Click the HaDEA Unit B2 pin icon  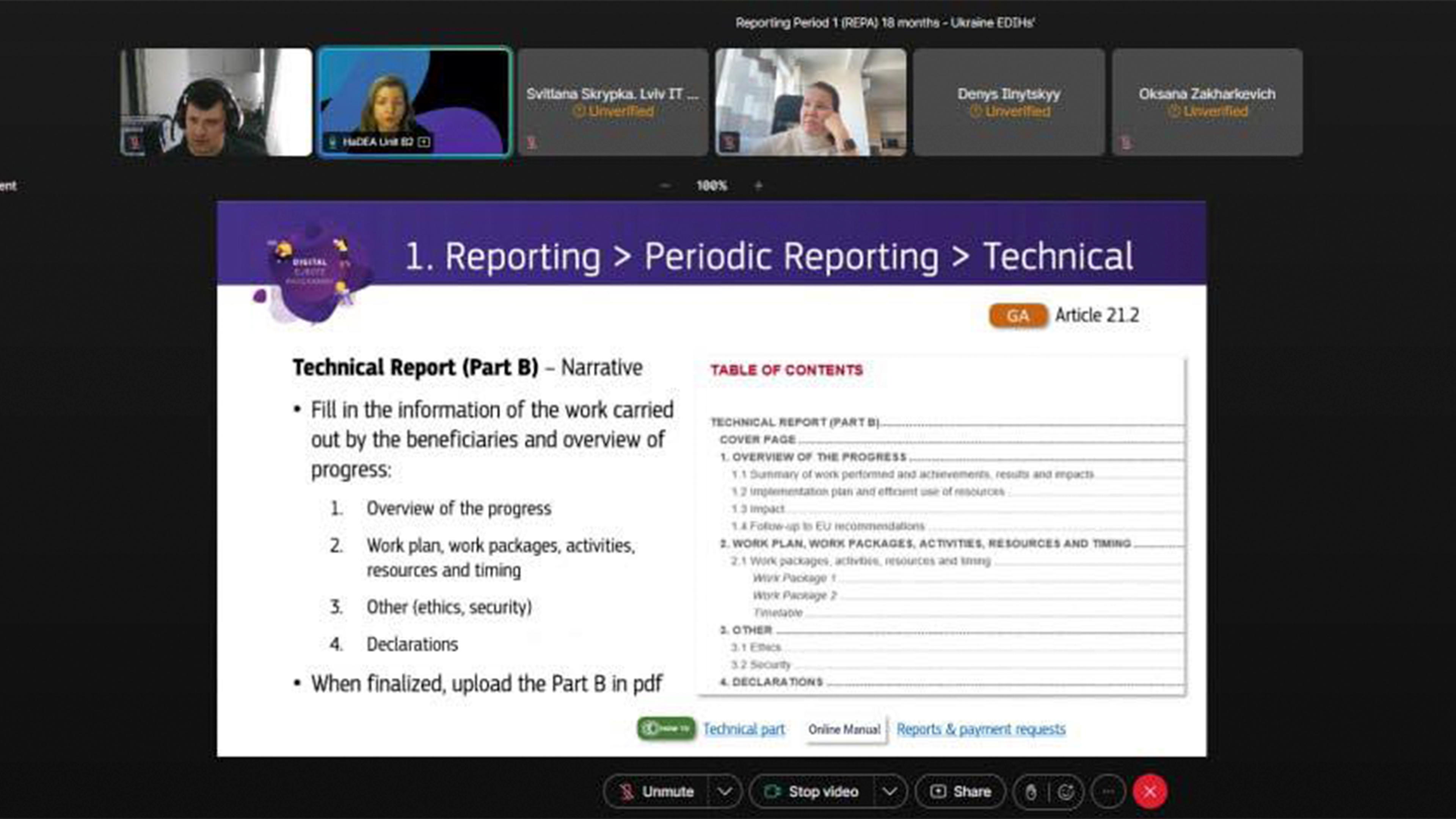(x=424, y=142)
